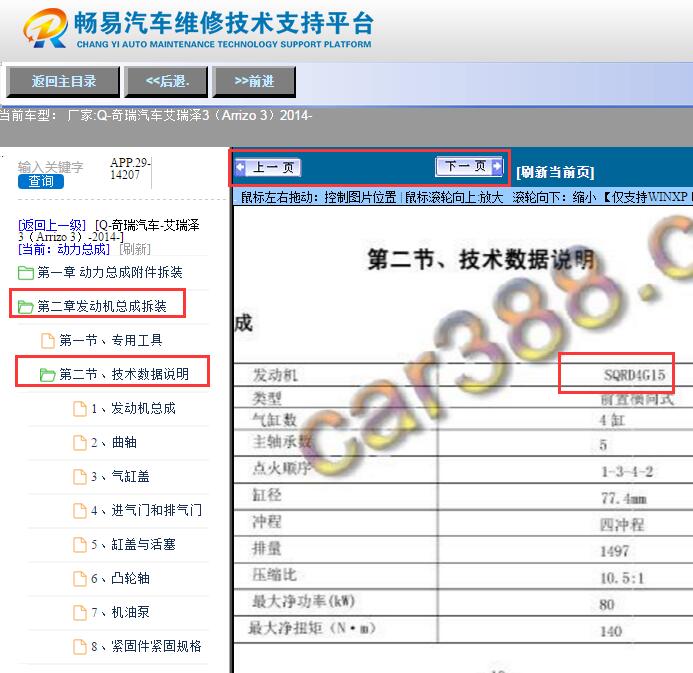Click document icon beside 7、机油泵
Viewport: 693px width, 673px height.
(80, 613)
